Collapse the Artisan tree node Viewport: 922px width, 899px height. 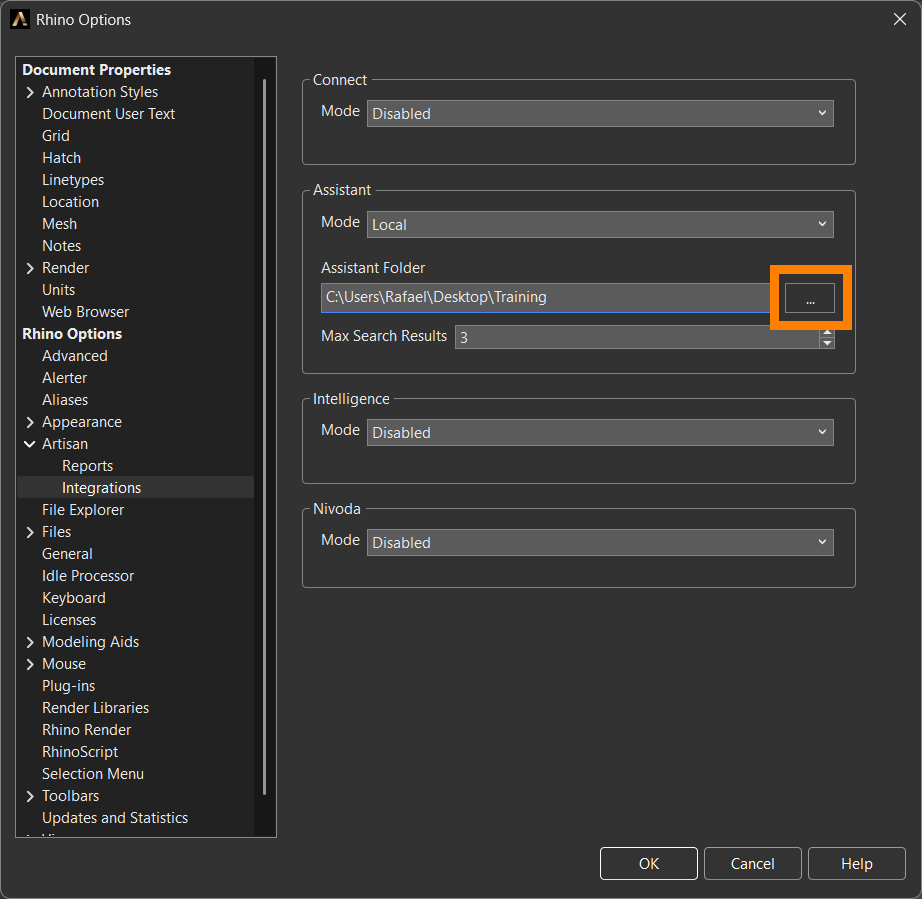coord(30,444)
